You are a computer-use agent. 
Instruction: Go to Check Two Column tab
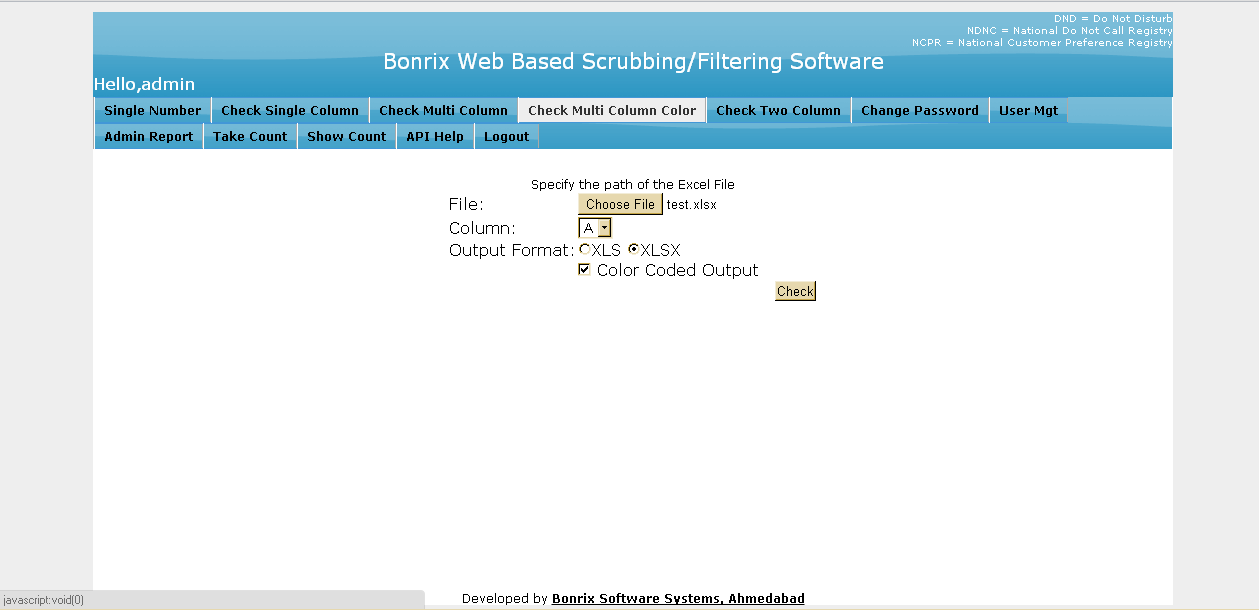(x=778, y=111)
